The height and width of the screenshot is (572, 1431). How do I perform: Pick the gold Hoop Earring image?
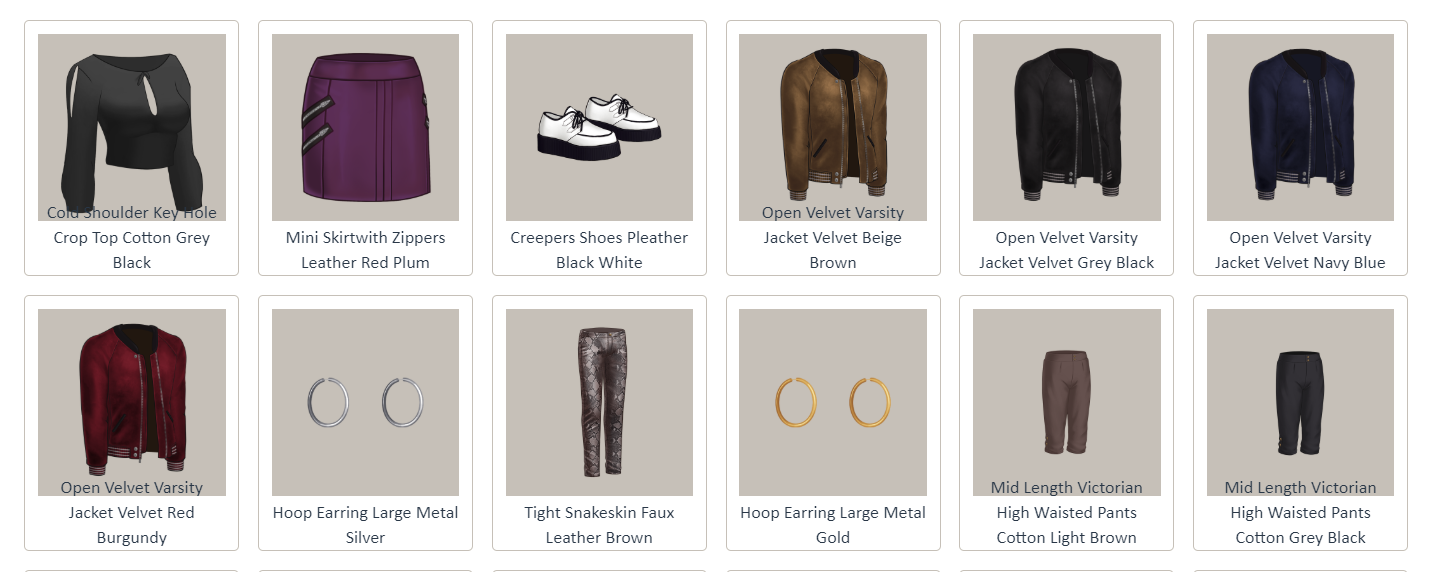(x=833, y=402)
